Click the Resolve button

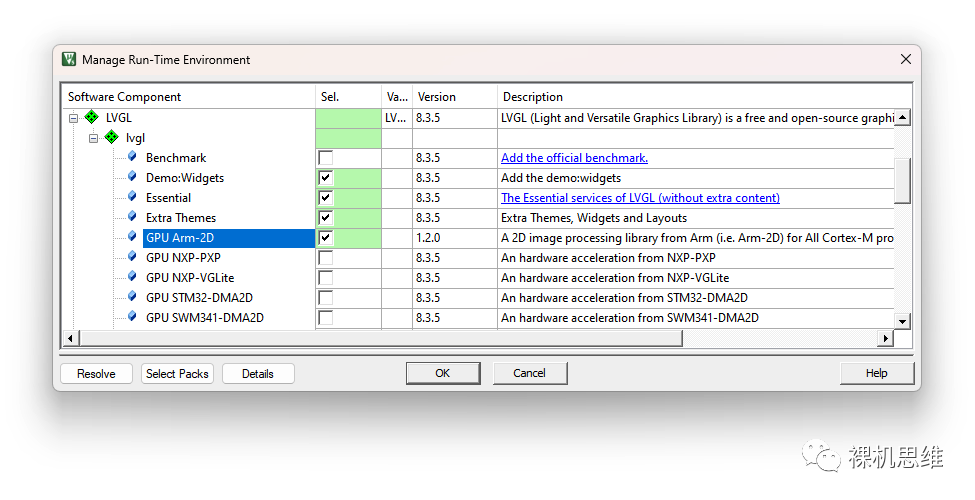pos(96,374)
